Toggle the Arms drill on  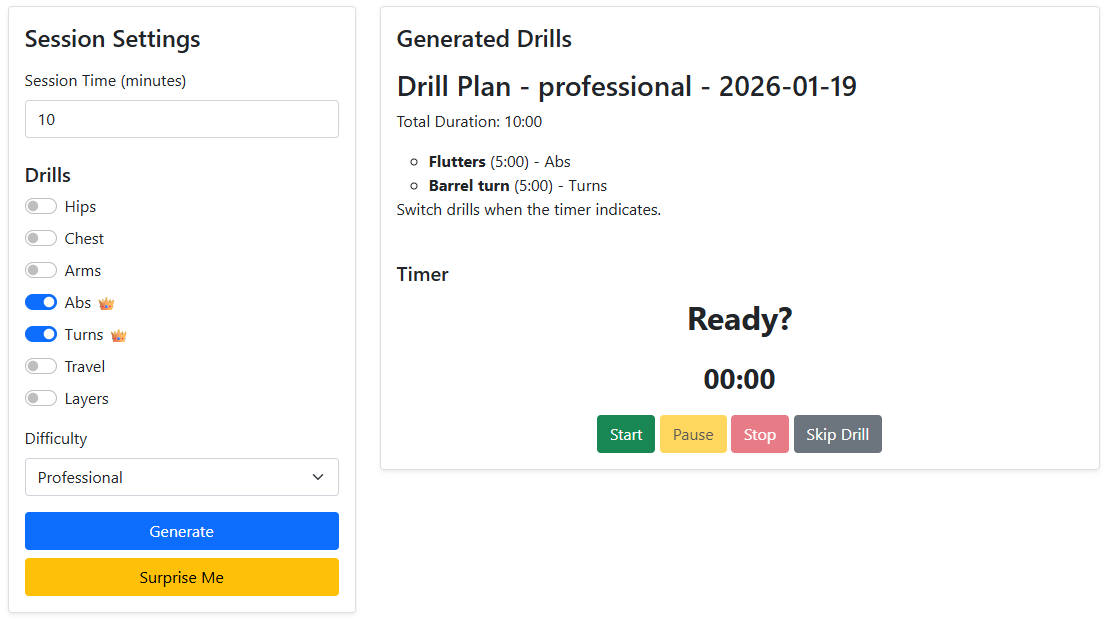point(41,271)
